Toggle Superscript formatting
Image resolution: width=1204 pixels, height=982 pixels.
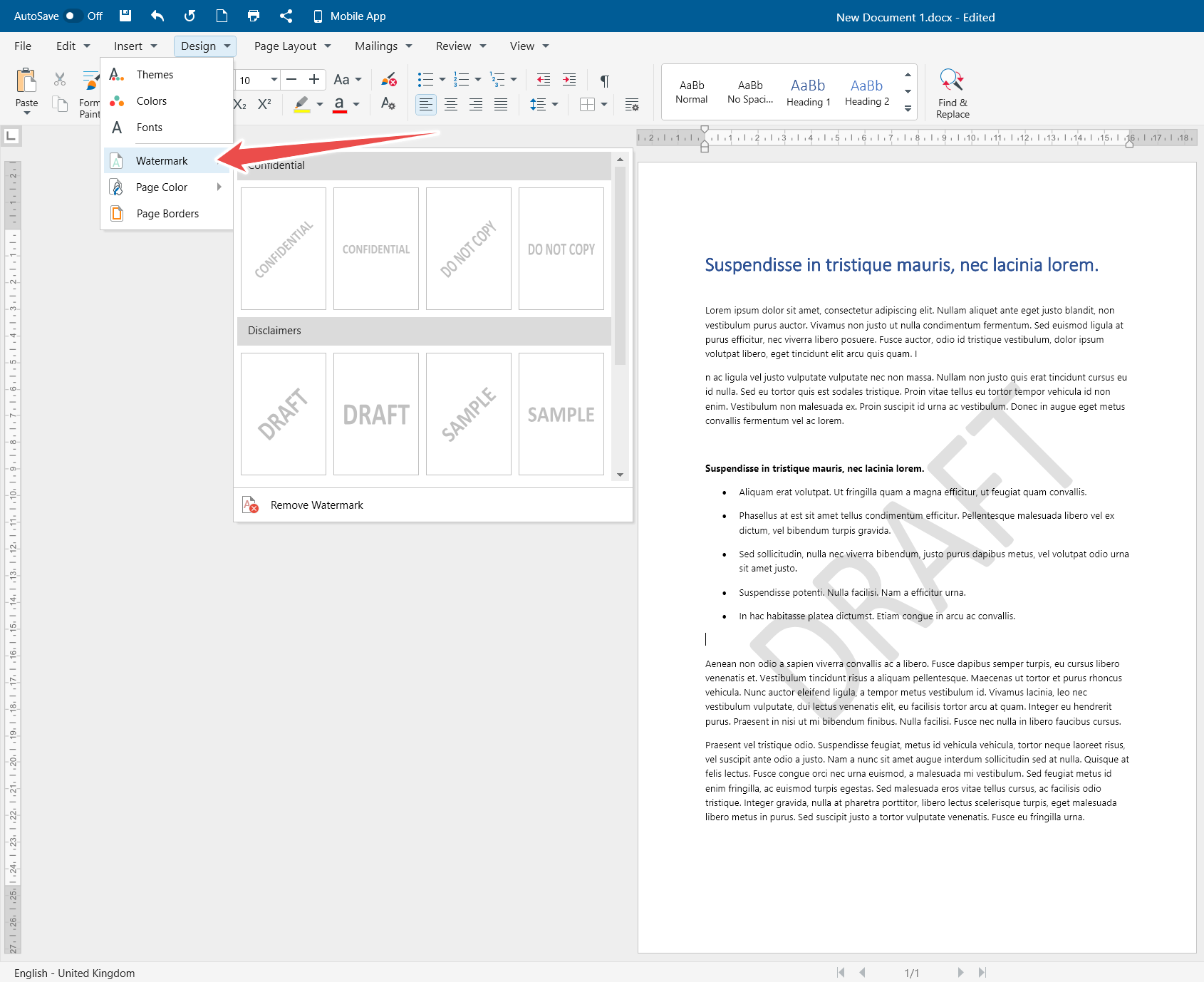pyautogui.click(x=264, y=104)
